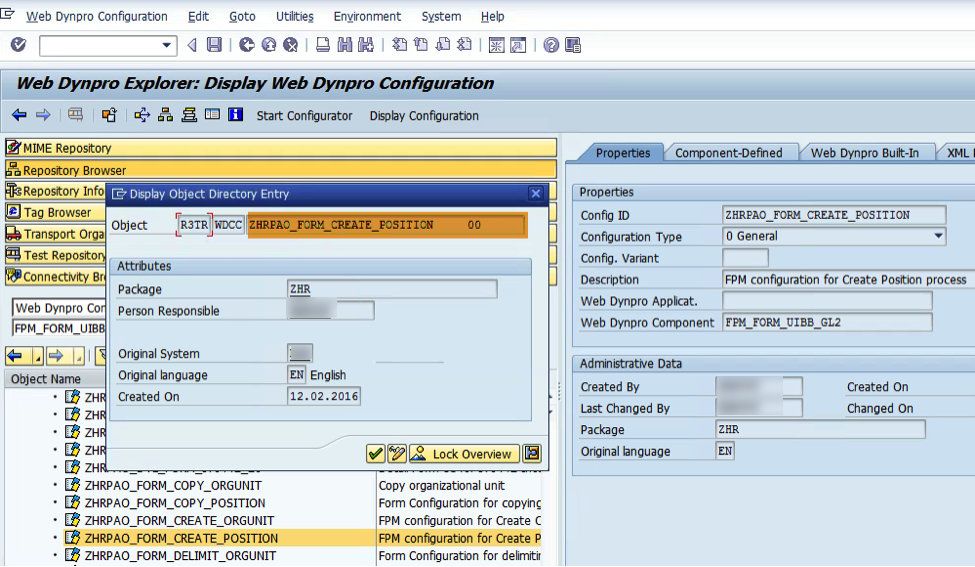Go to the next page with the toolbar icon
The image size is (975, 567).
click(443, 45)
